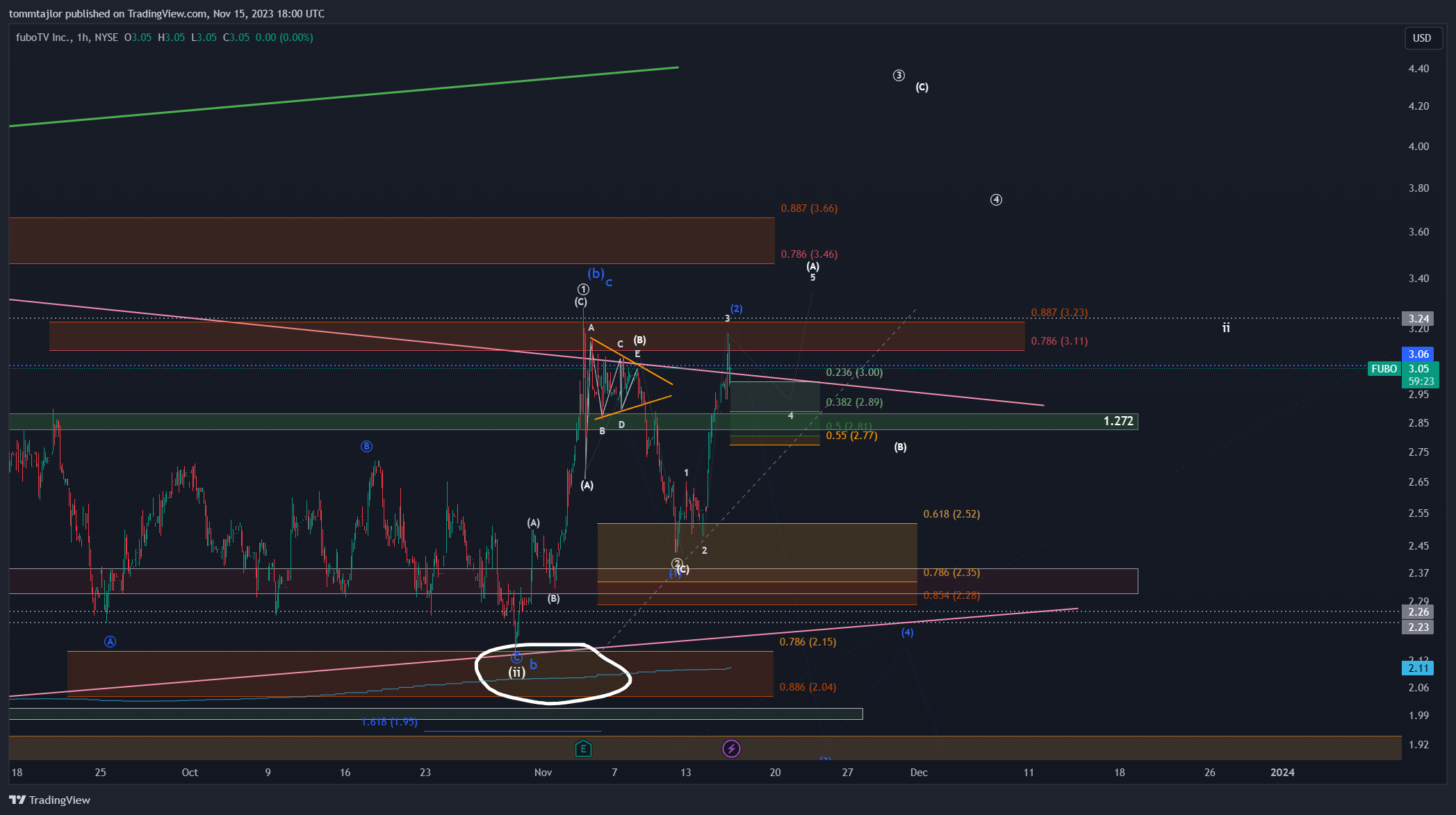The image size is (1456, 815).
Task: Click the 59:23 countdown label
Action: point(1421,381)
